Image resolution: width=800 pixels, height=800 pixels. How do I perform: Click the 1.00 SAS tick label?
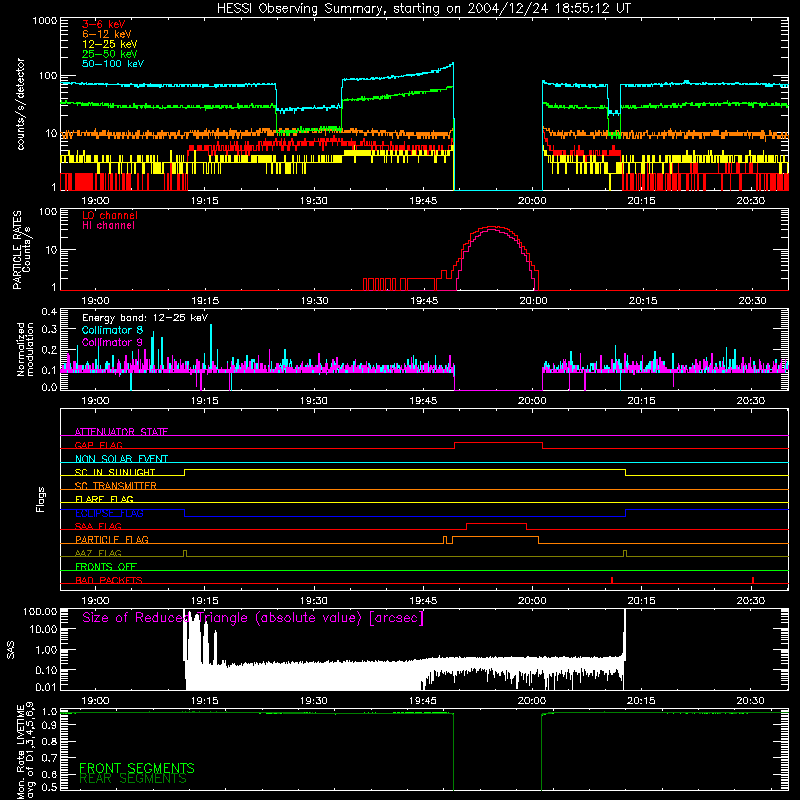point(46,650)
